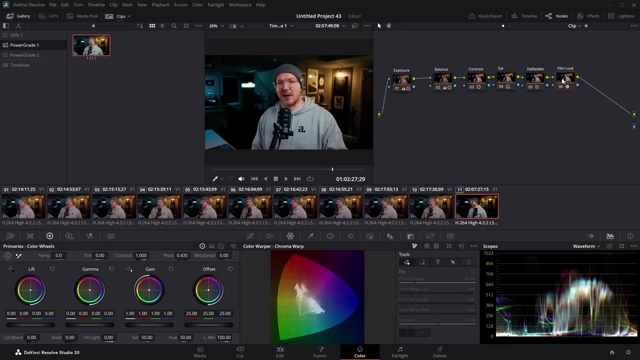This screenshot has width=640, height=360.
Task: Toggle the Timeline panel button
Action: pyautogui.click(x=524, y=16)
